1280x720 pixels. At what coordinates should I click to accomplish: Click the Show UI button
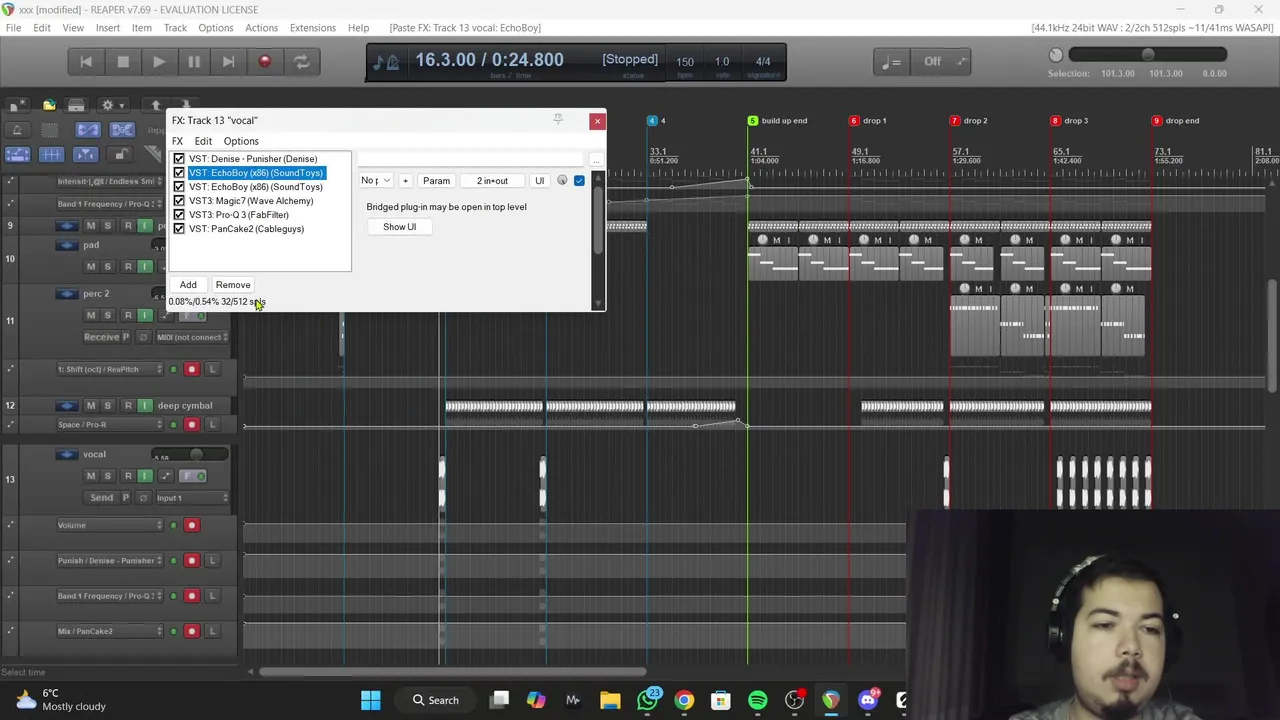click(x=399, y=227)
